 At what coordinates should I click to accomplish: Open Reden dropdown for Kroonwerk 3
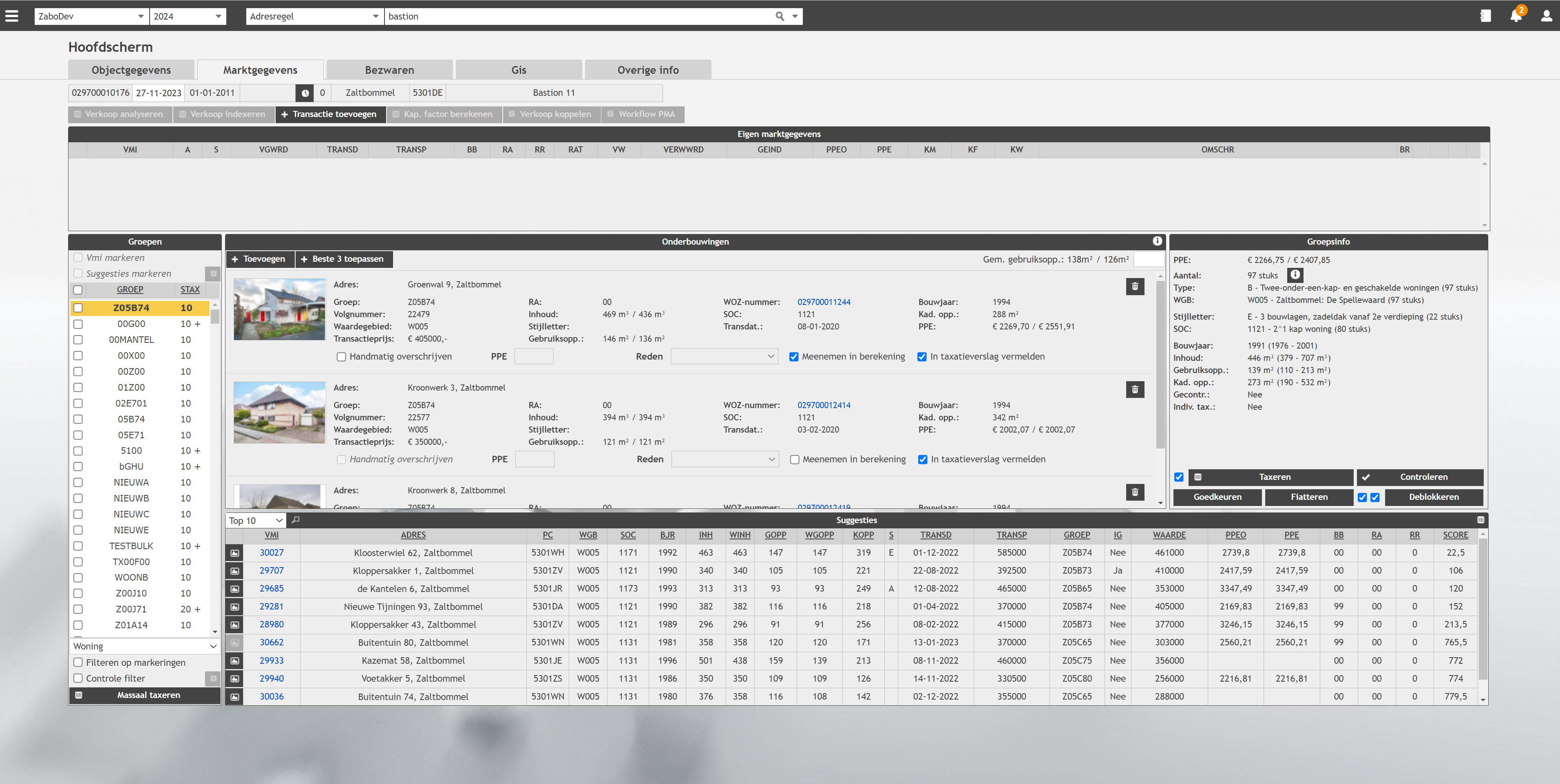(725, 459)
